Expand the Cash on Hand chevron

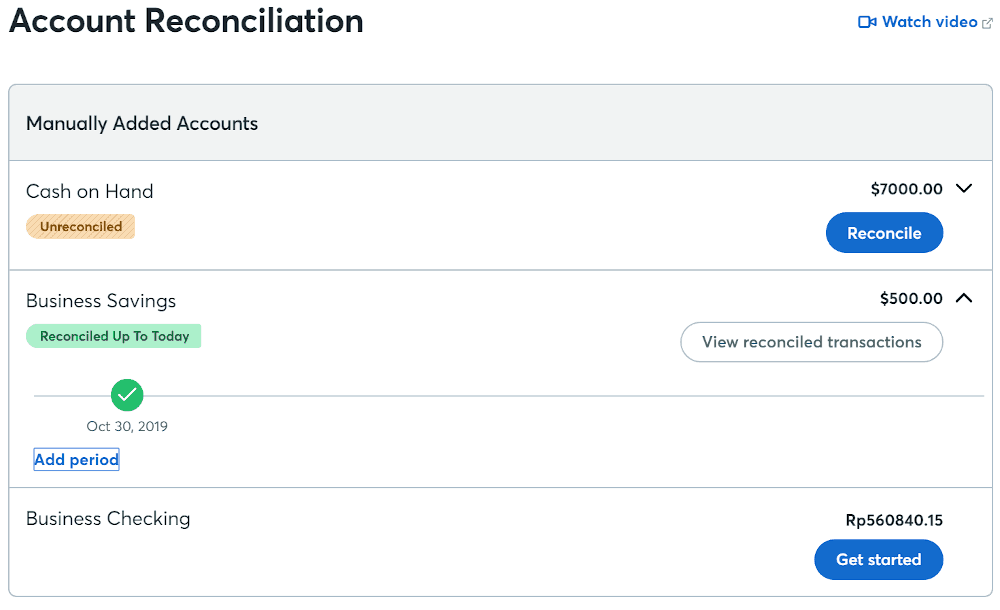(964, 188)
